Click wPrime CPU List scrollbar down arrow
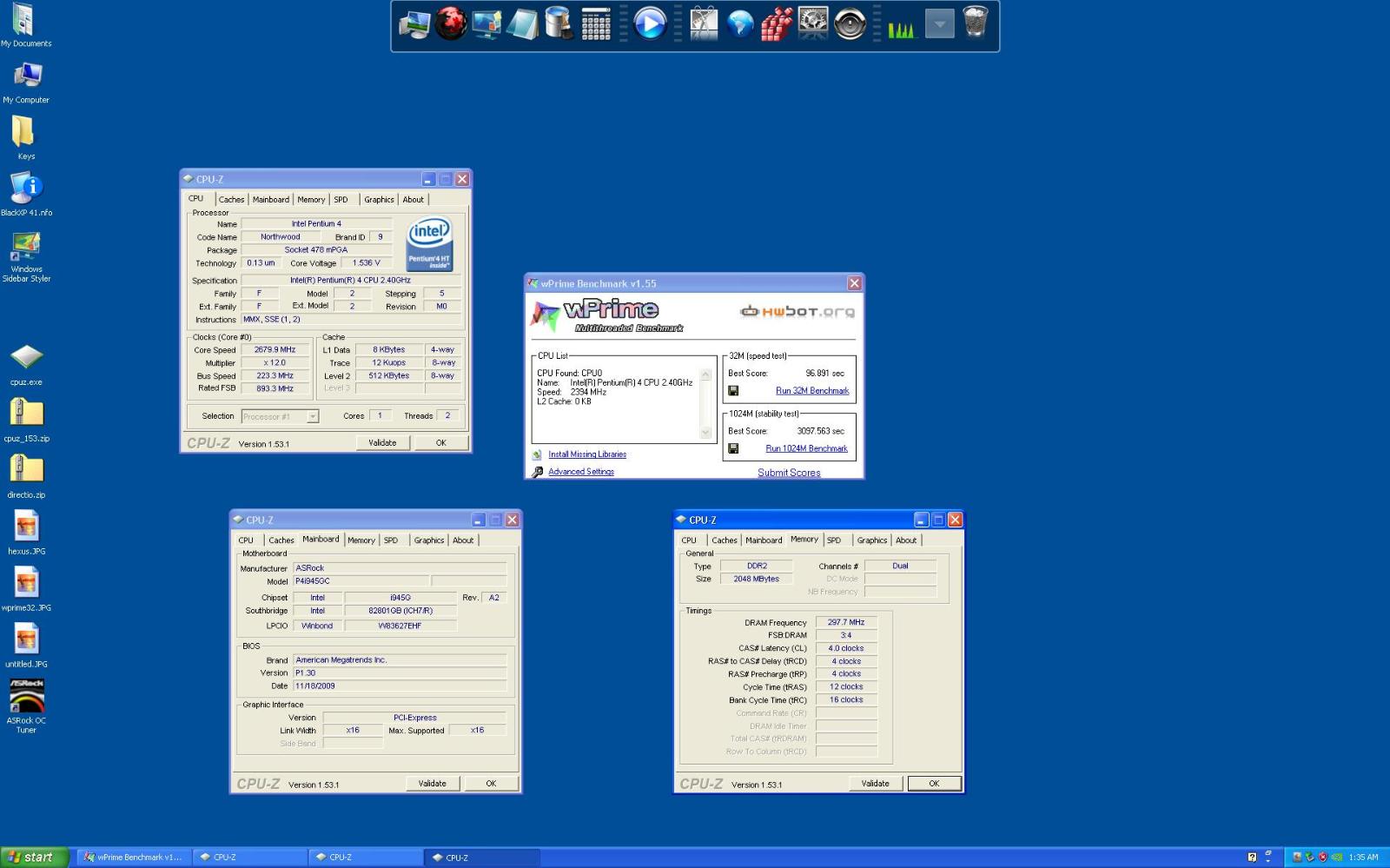The height and width of the screenshot is (868, 1390). [705, 432]
